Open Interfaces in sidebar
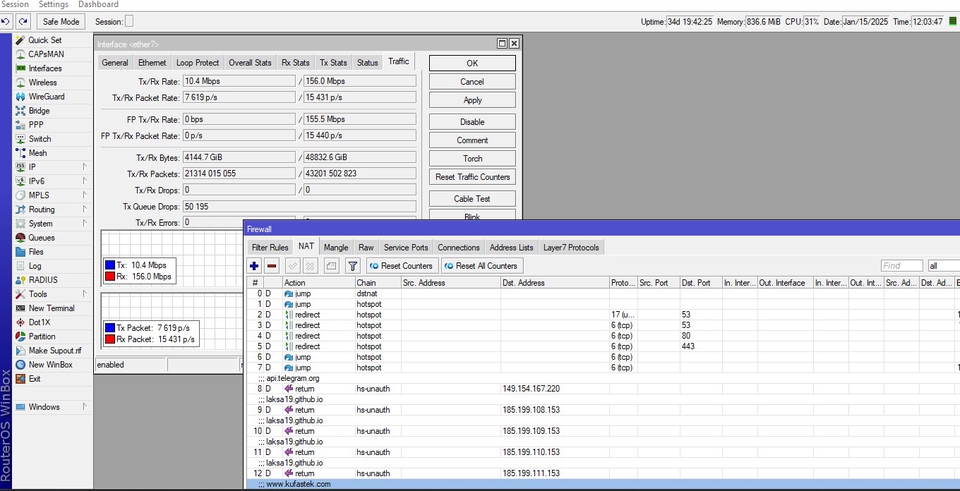 45,68
